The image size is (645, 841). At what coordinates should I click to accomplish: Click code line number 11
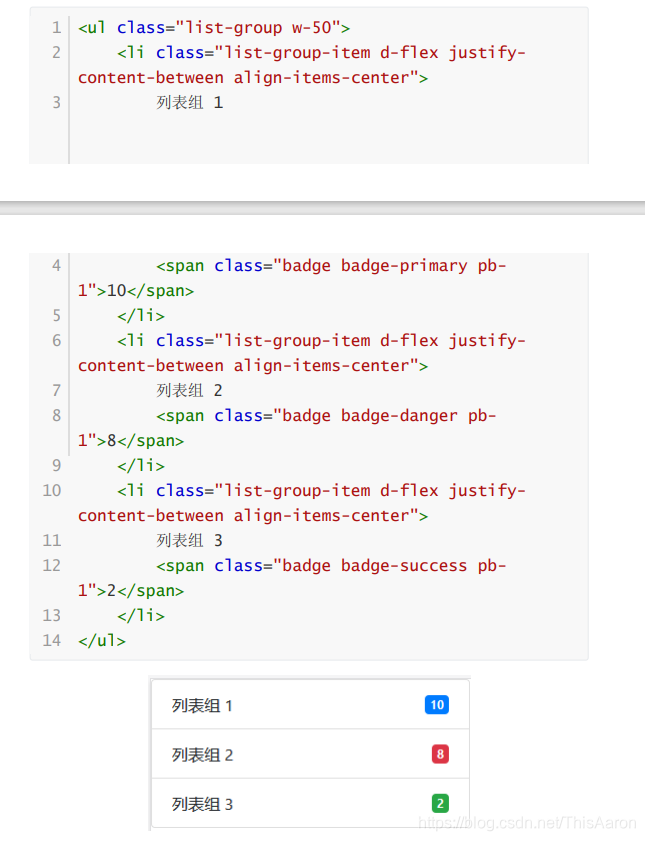pos(52,540)
